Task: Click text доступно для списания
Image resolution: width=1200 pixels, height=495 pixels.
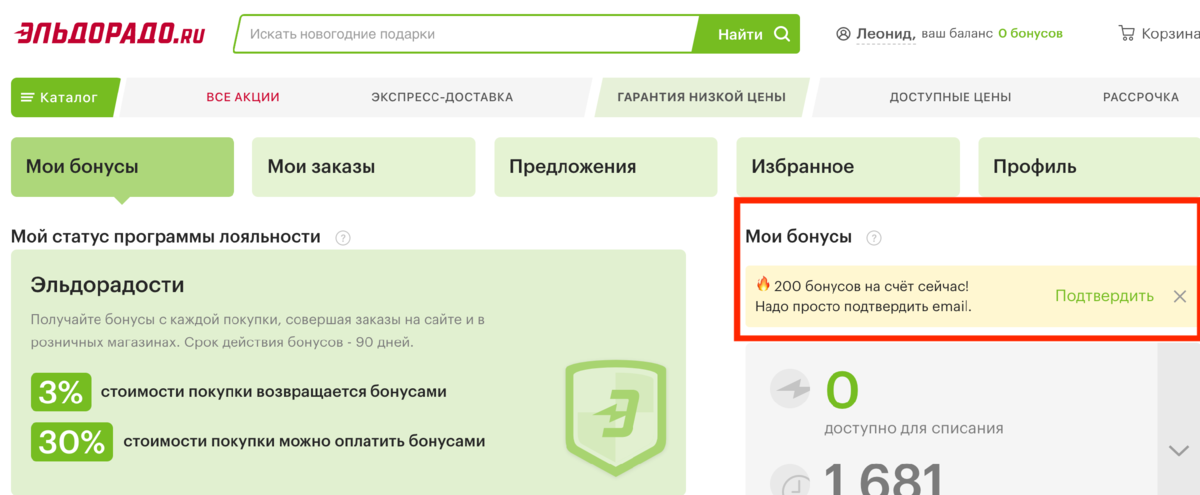Action: click(x=913, y=428)
